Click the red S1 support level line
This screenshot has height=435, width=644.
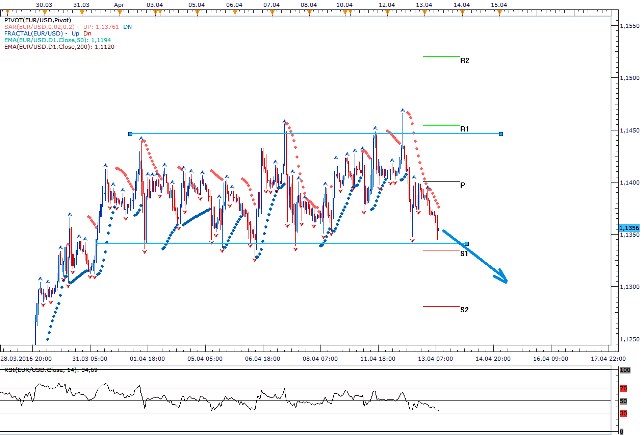[x=441, y=250]
